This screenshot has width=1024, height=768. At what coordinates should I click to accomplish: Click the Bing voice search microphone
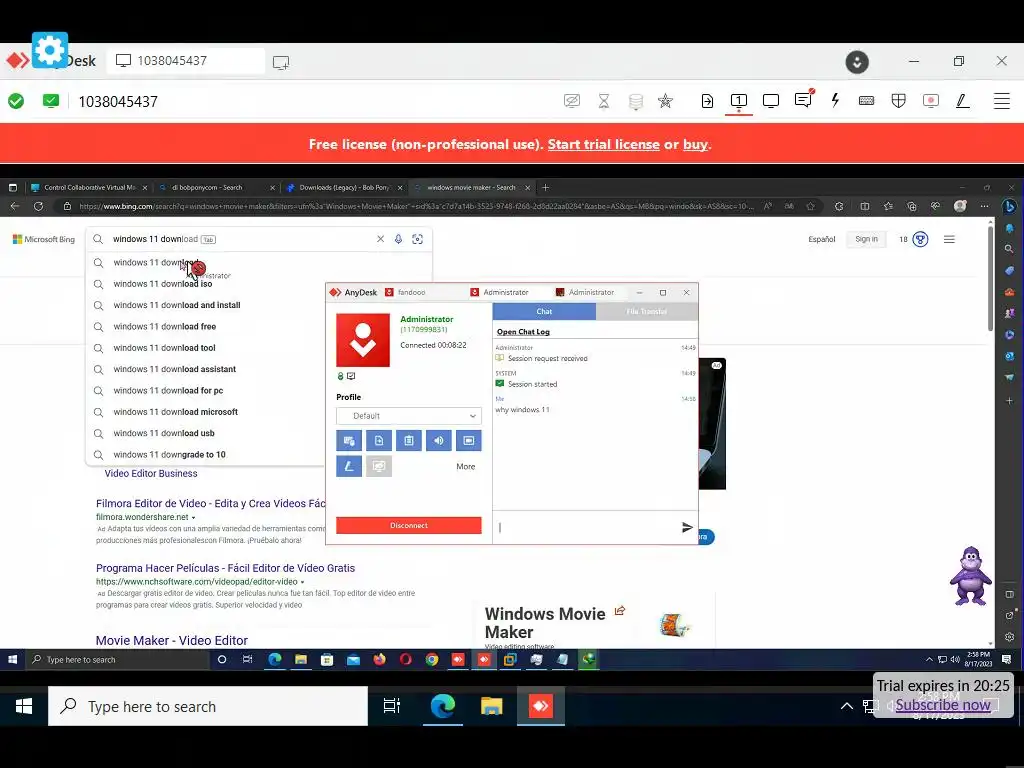coord(398,239)
